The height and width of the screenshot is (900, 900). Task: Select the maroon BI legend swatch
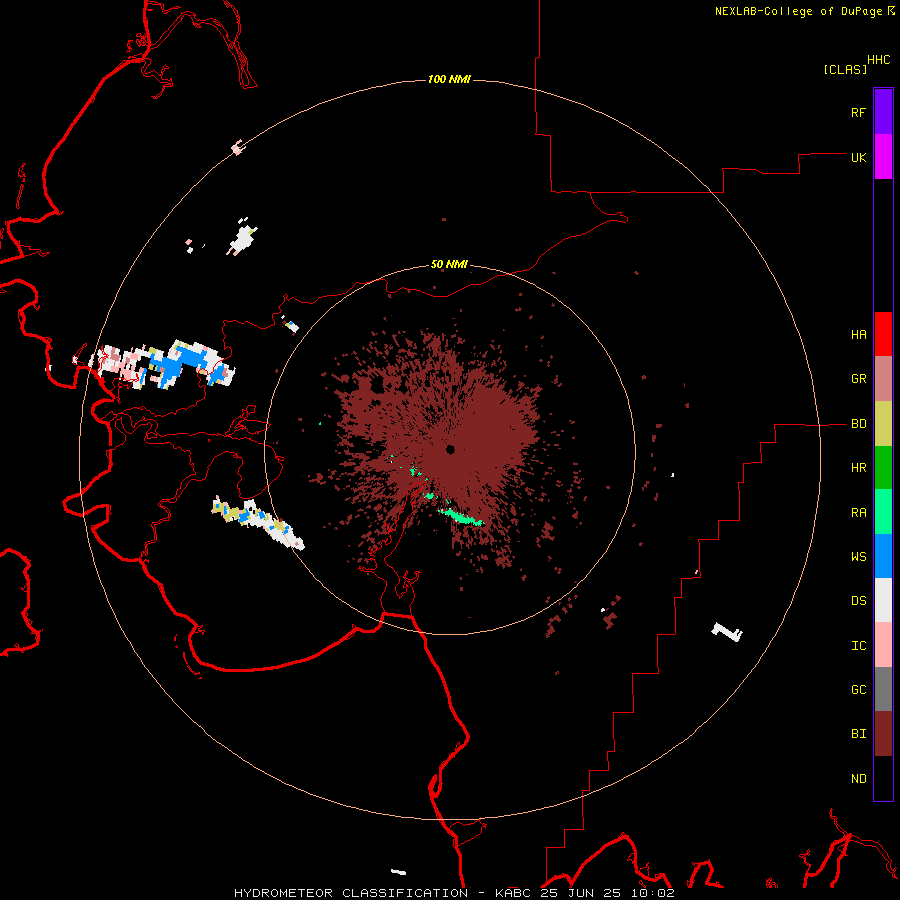(883, 734)
